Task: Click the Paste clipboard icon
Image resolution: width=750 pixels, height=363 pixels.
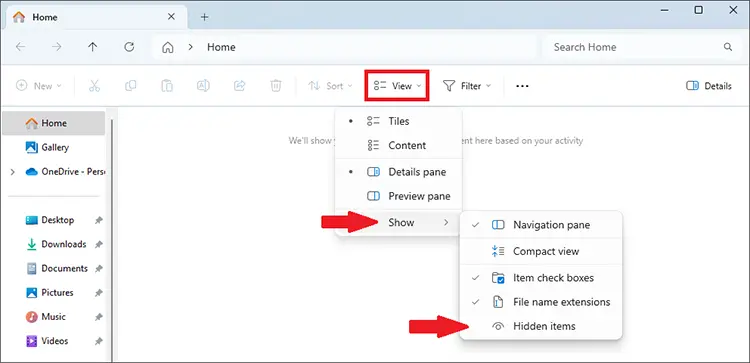Action: (x=167, y=86)
